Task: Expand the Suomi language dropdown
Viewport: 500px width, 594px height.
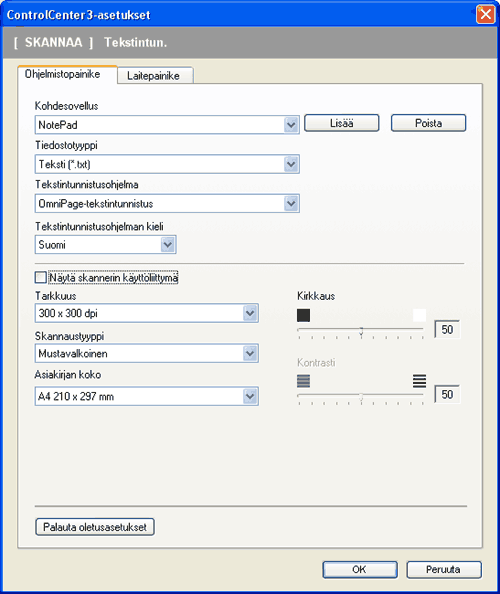Action: [105, 244]
